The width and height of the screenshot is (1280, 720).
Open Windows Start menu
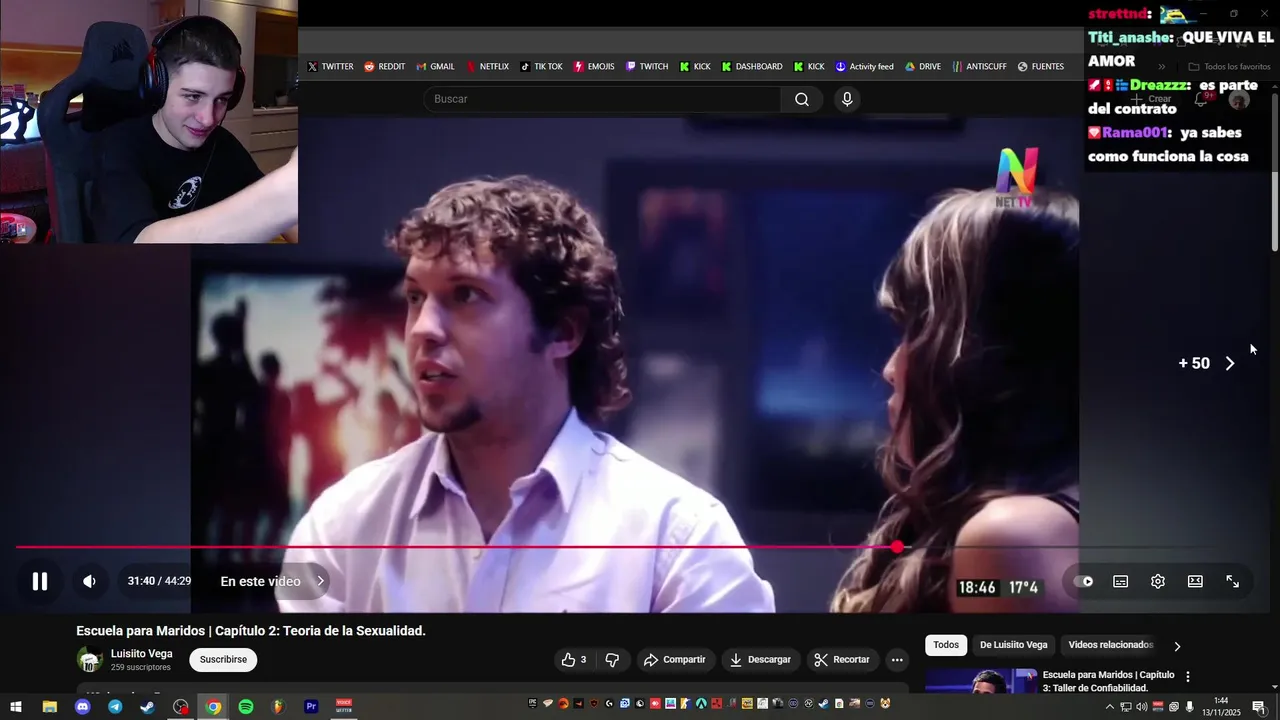[16, 707]
